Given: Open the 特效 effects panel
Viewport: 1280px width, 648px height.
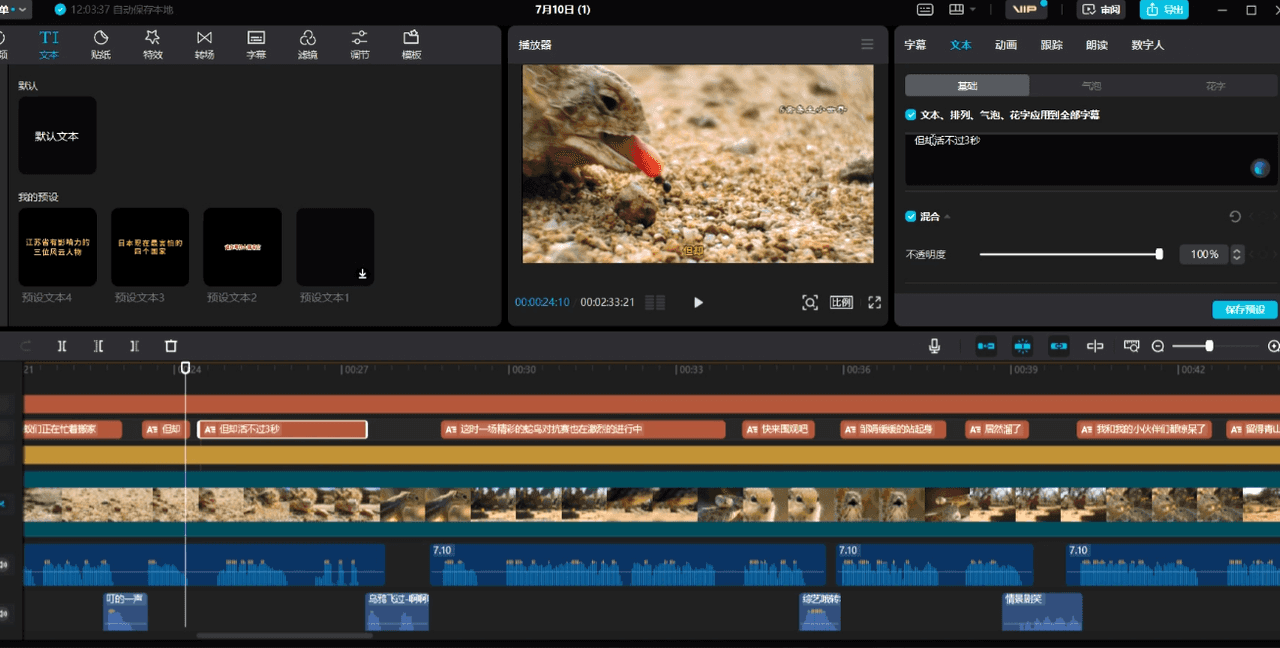Looking at the screenshot, I should click(153, 45).
